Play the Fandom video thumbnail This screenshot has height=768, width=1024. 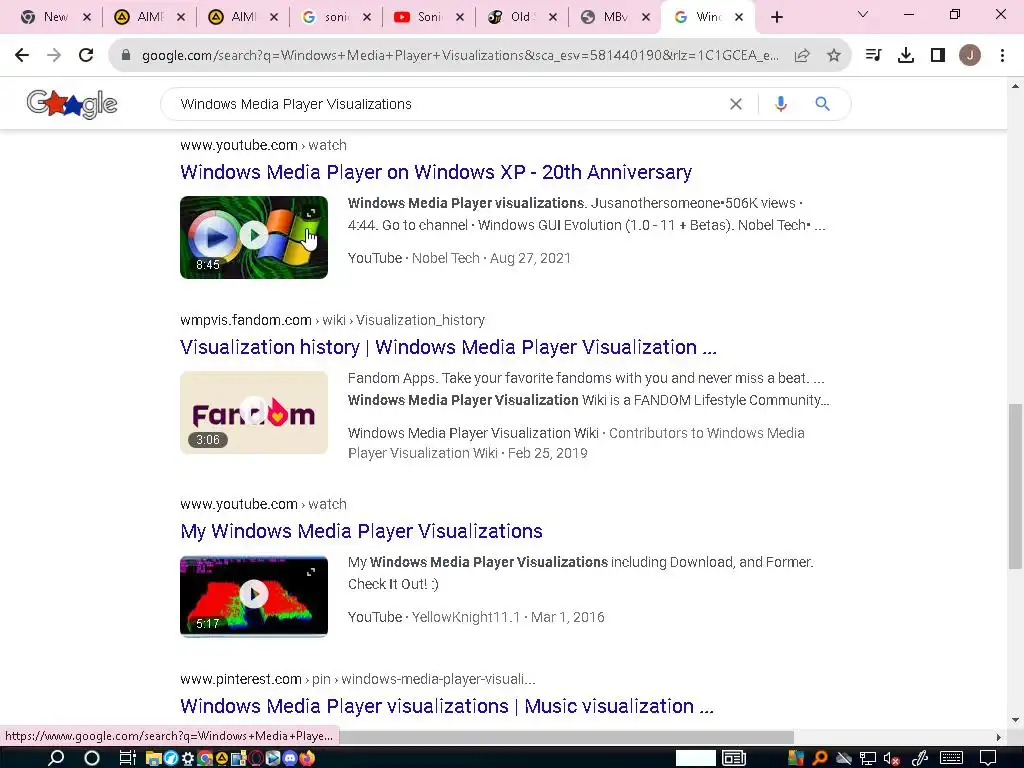click(x=254, y=412)
